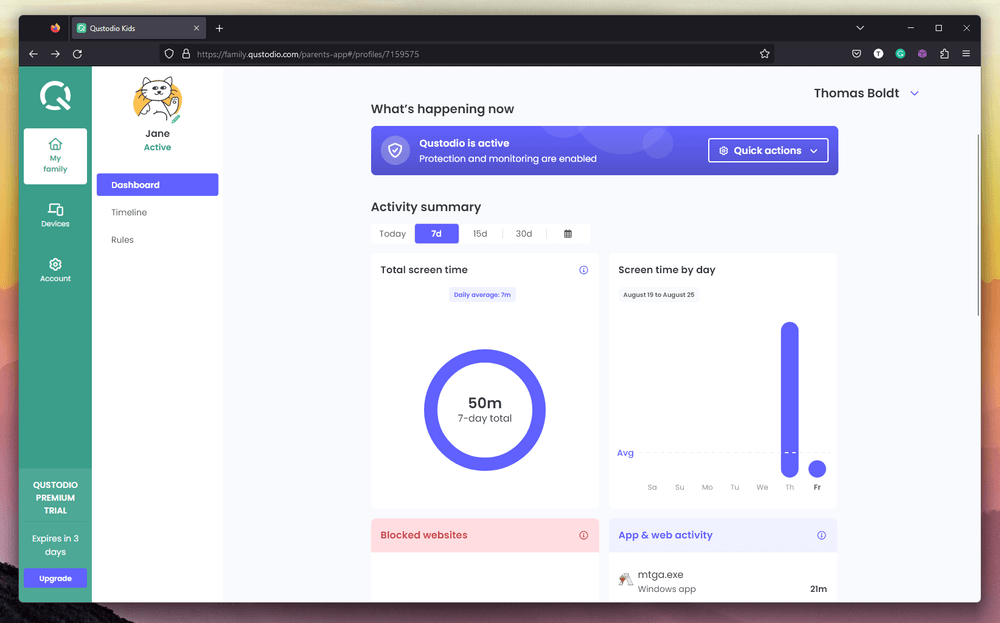
Task: Click the Avg label on chart
Action: [625, 453]
